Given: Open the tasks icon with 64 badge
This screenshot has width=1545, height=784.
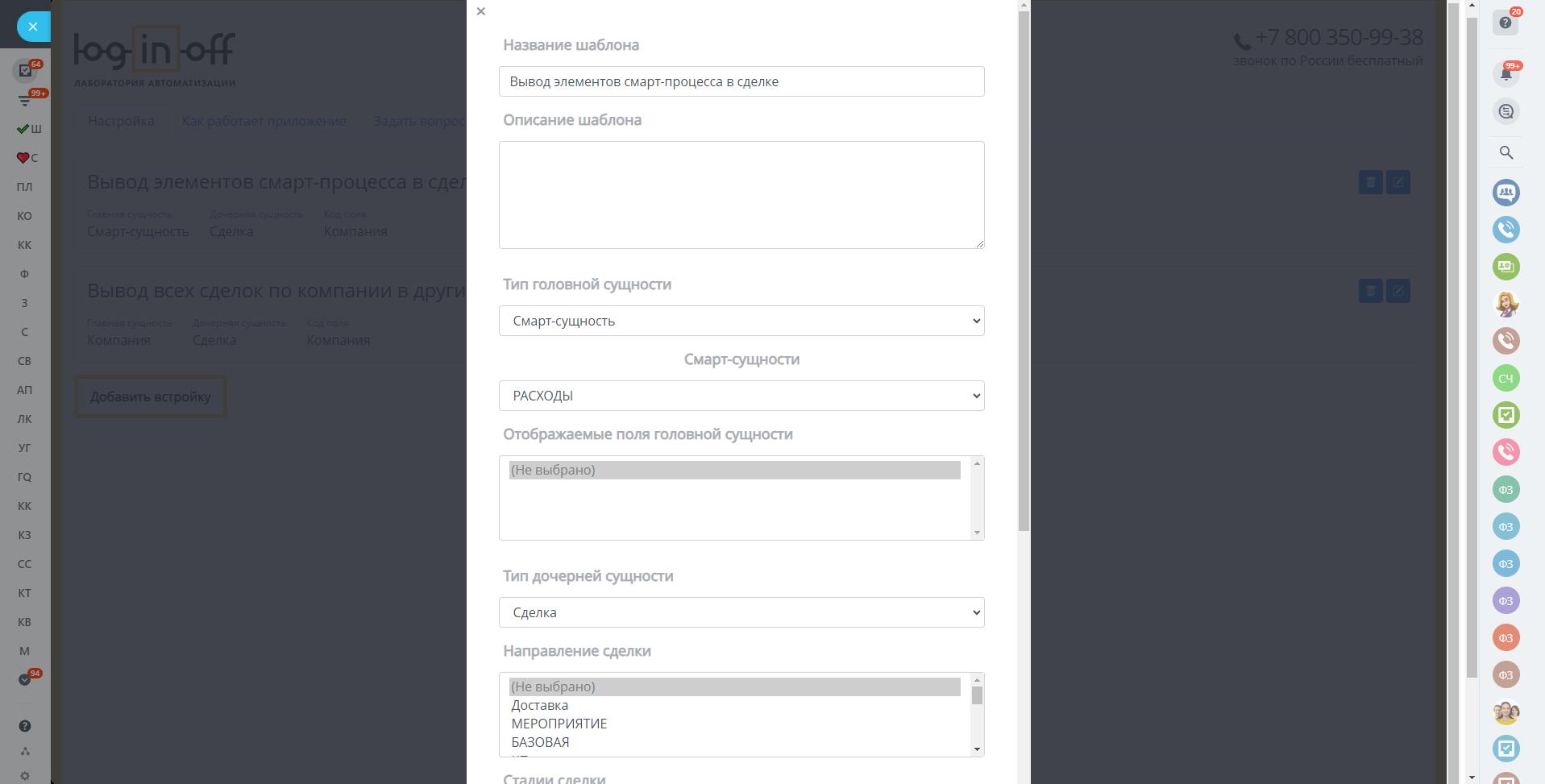Looking at the screenshot, I should tap(26, 71).
